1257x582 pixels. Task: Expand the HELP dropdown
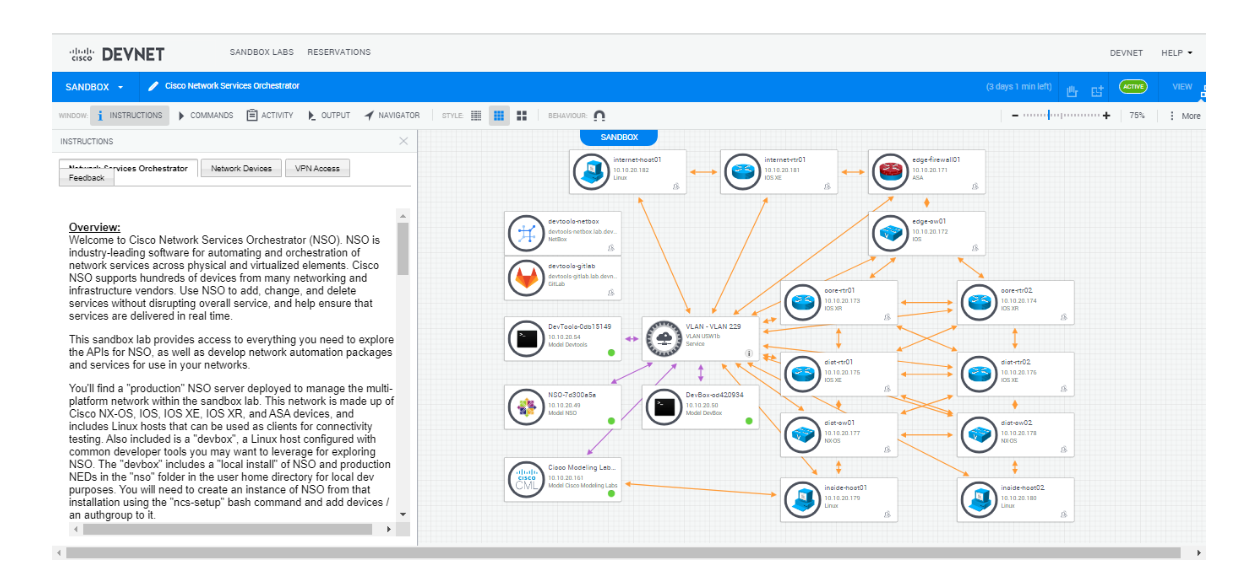[1177, 52]
